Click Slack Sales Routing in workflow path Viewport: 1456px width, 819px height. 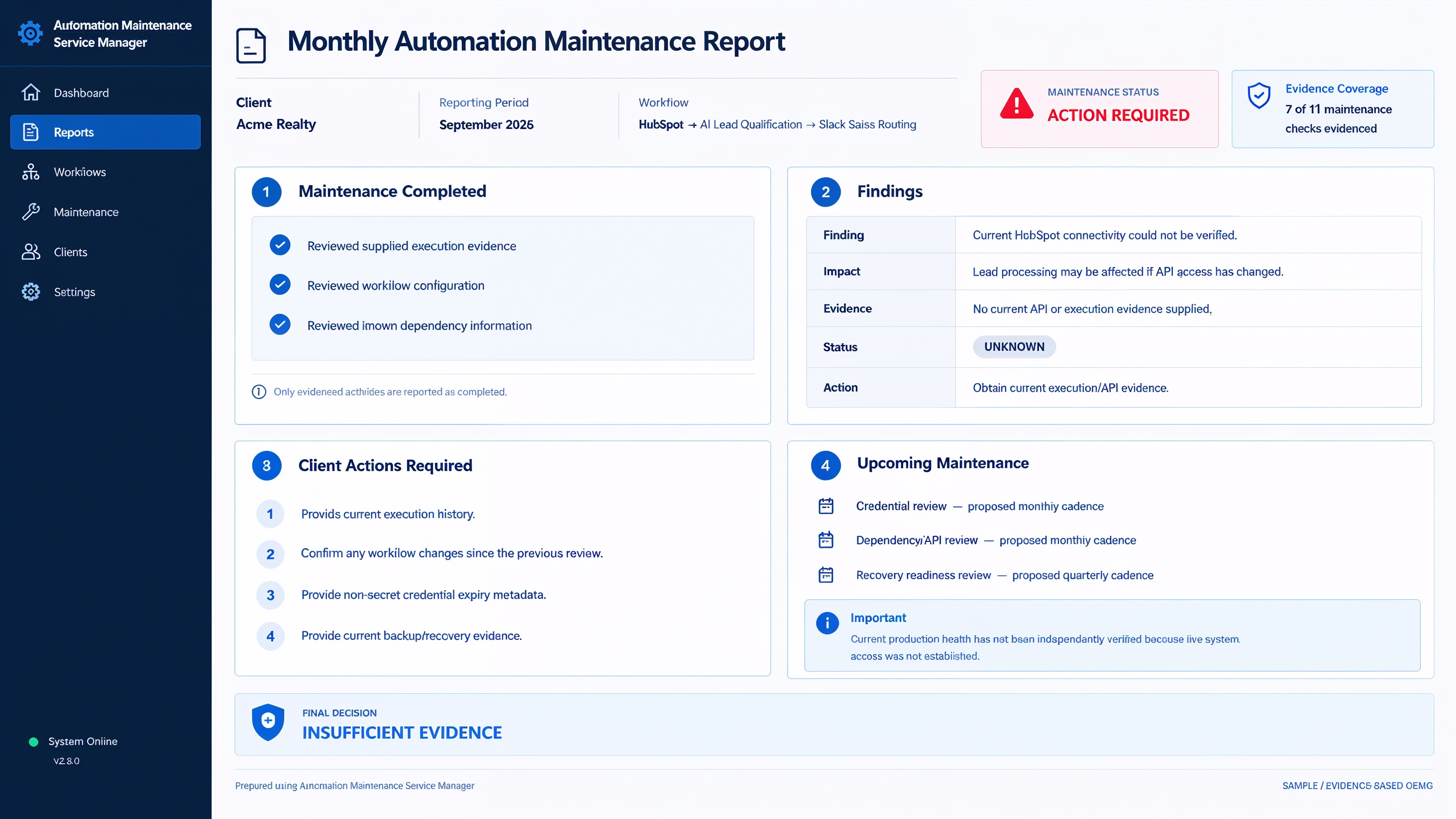(x=867, y=124)
